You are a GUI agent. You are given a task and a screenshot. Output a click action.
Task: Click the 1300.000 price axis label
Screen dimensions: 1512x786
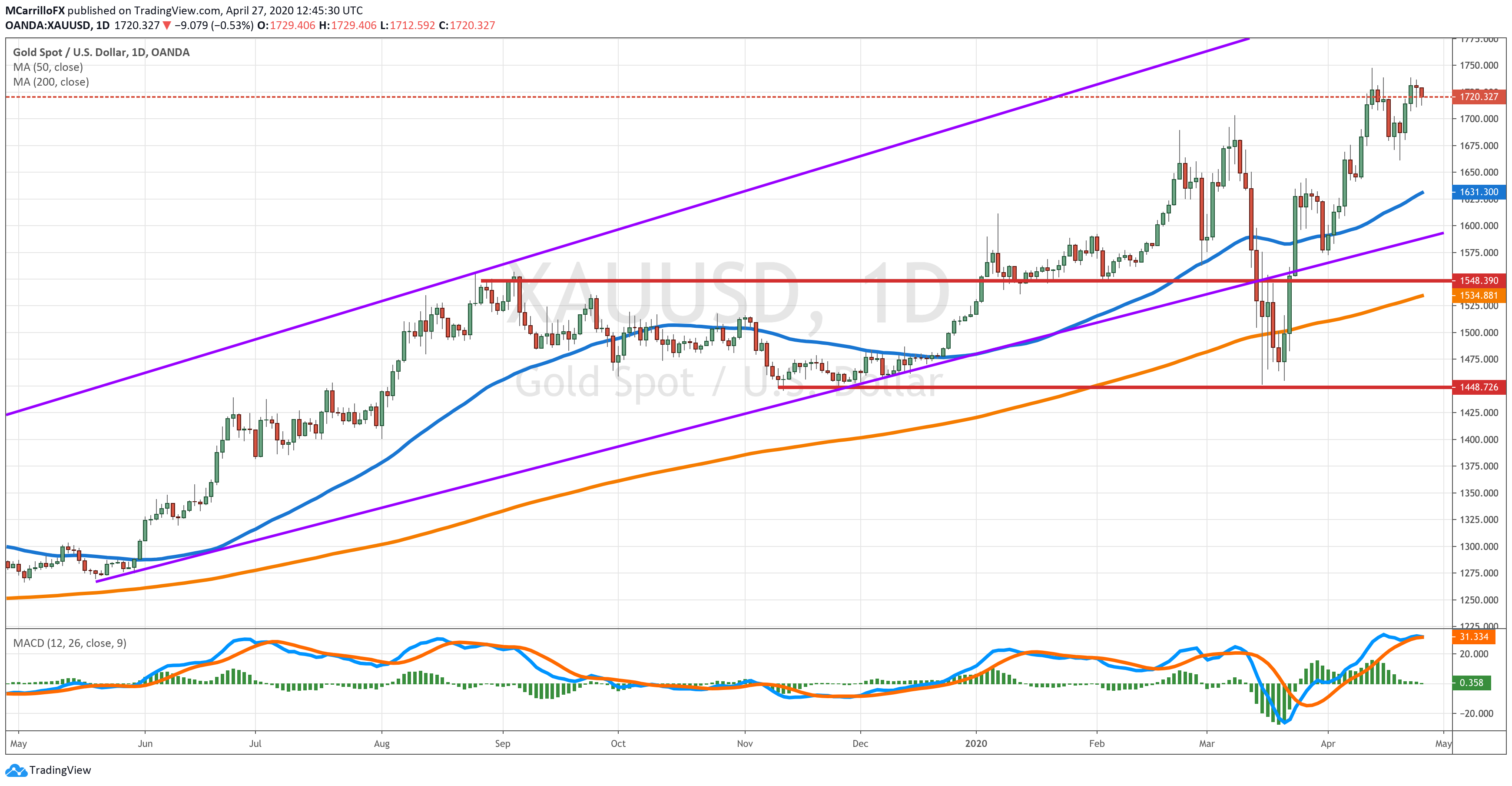[x=1479, y=546]
